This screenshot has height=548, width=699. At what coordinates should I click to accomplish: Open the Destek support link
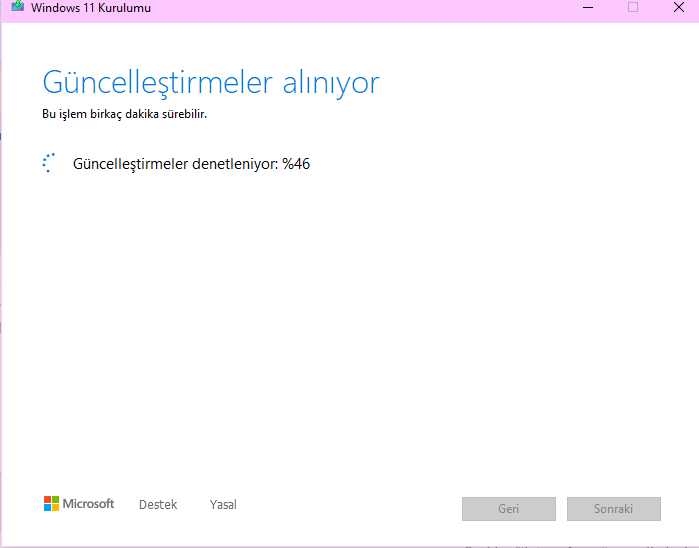[x=158, y=504]
